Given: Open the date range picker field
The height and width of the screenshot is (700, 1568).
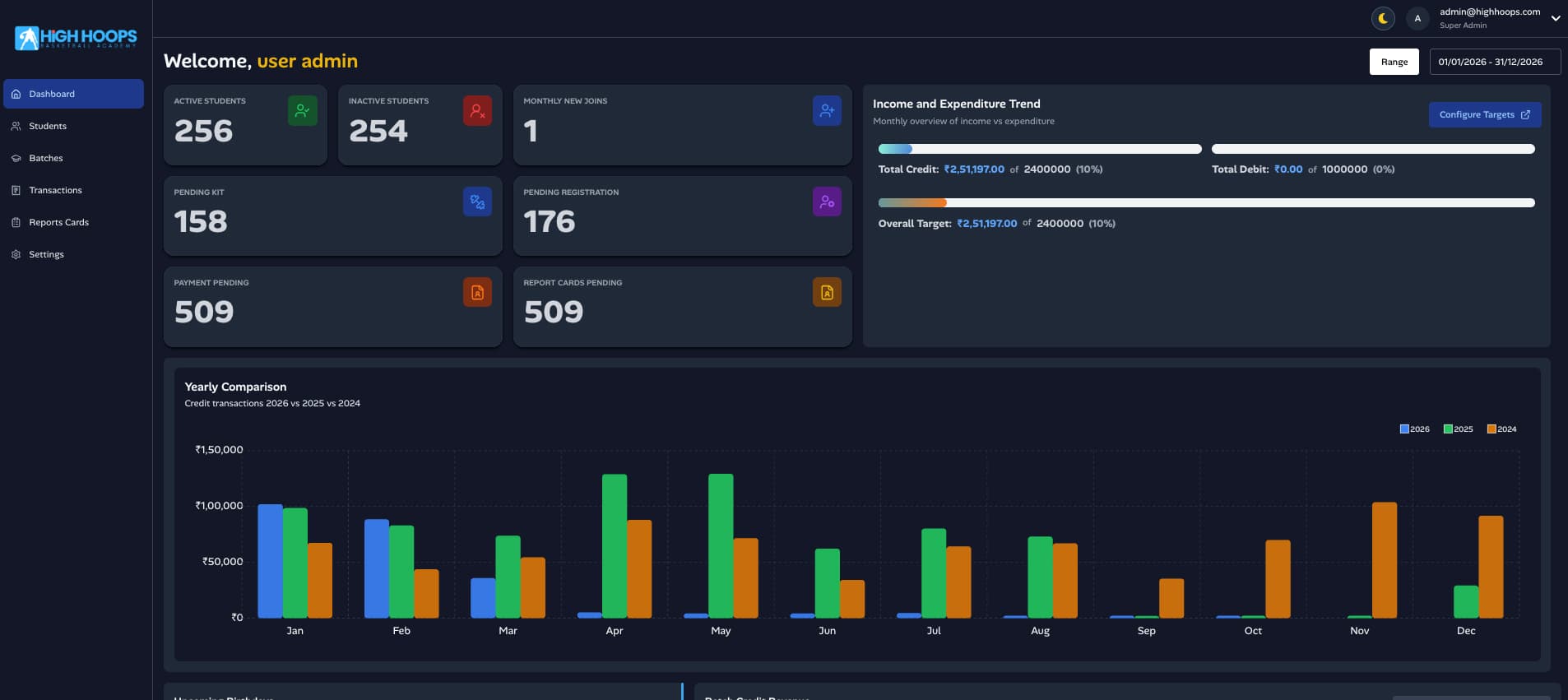Looking at the screenshot, I should (x=1495, y=62).
